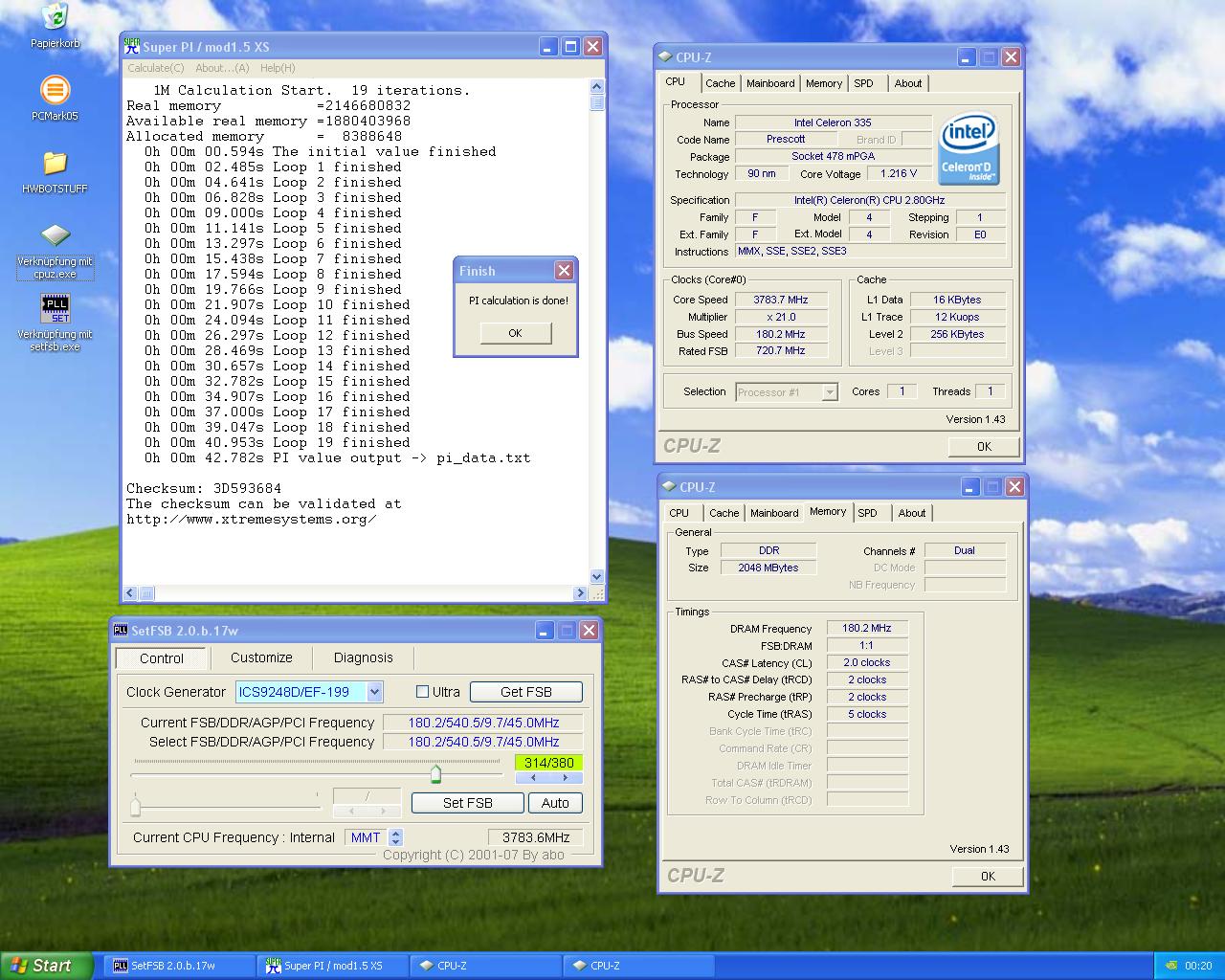
Task: Click the FSB frequency slider thumb
Action: tap(436, 773)
